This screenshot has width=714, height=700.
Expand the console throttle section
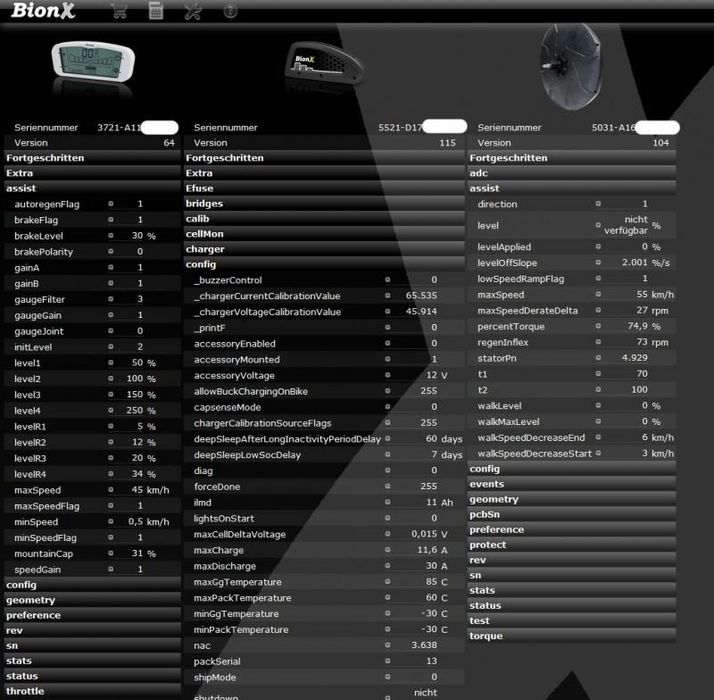pos(92,691)
